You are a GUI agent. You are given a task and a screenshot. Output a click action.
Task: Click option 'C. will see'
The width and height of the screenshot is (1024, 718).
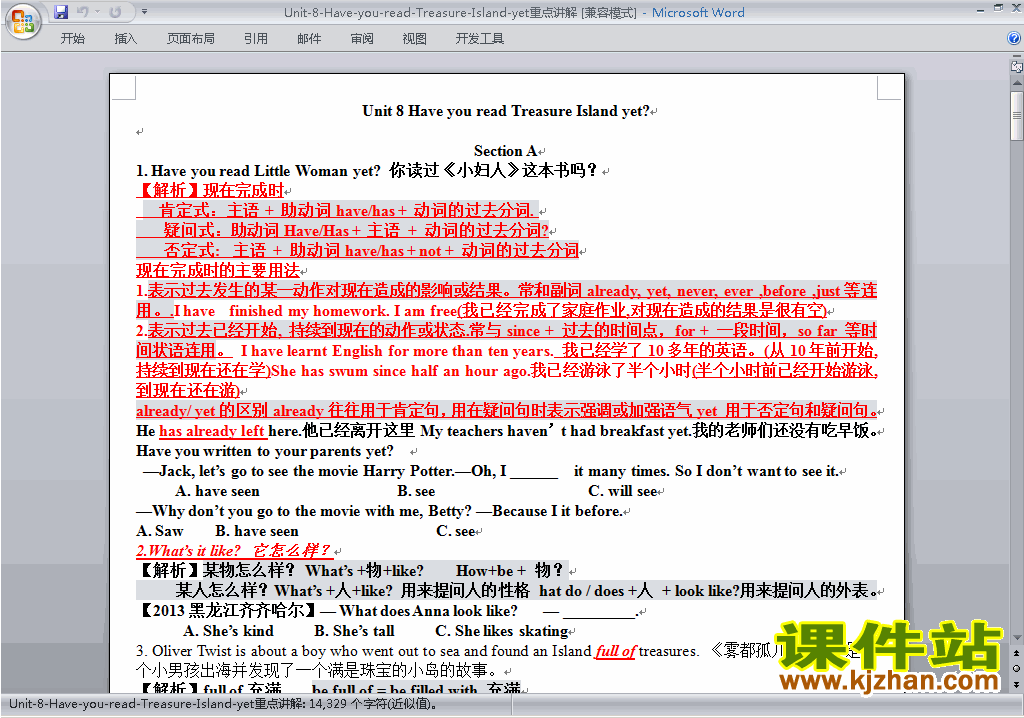(622, 491)
